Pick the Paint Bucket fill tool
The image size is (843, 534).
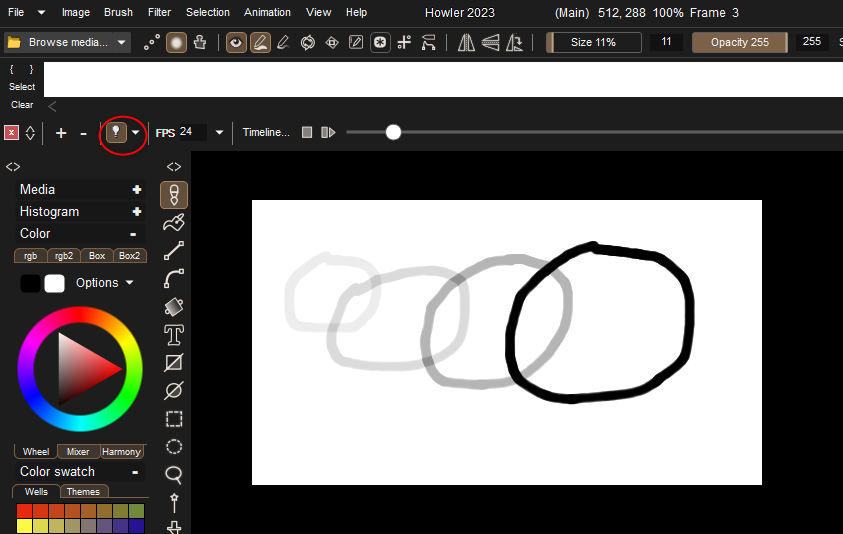[174, 307]
